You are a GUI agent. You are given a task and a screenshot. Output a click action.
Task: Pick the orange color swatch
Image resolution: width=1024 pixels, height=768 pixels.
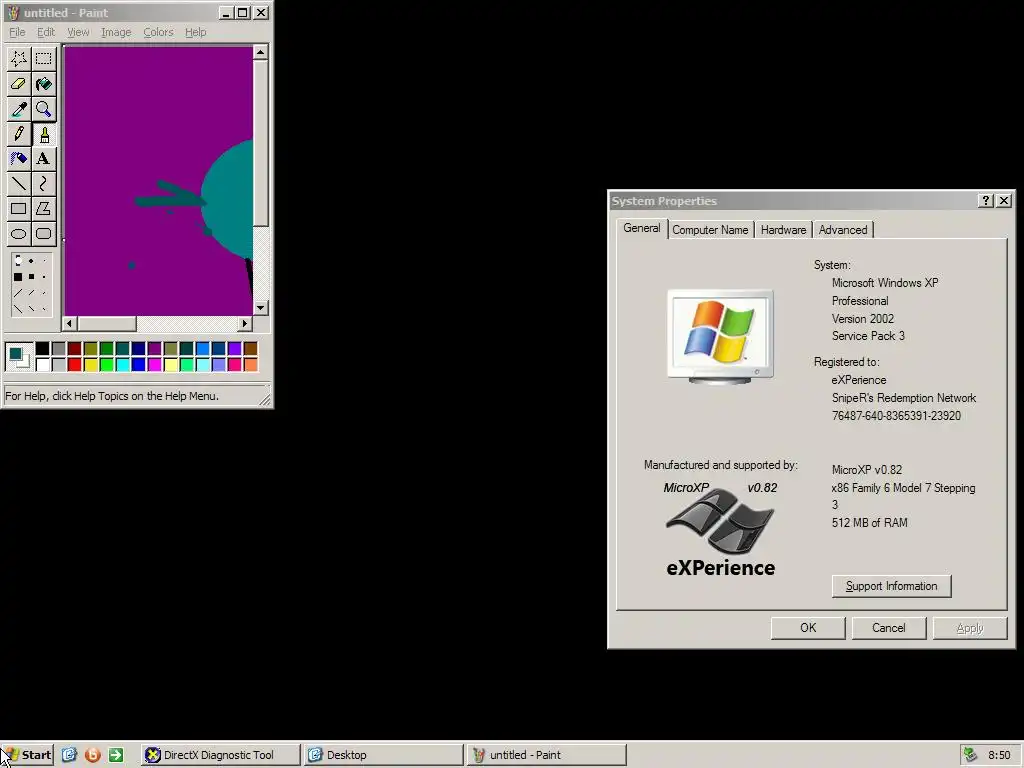coord(251,364)
